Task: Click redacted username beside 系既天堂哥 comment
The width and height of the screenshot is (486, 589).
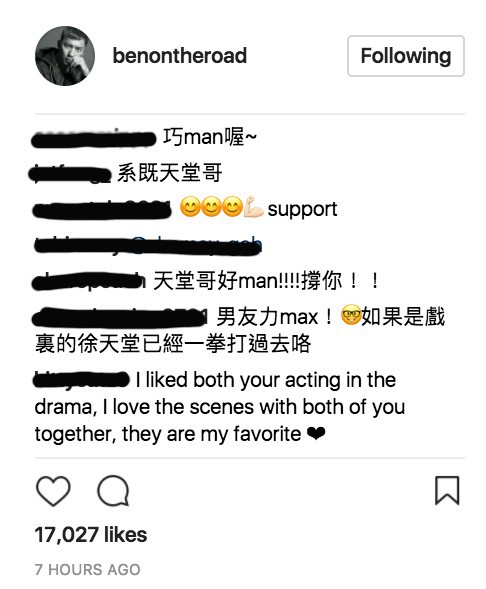Action: [x=71, y=175]
